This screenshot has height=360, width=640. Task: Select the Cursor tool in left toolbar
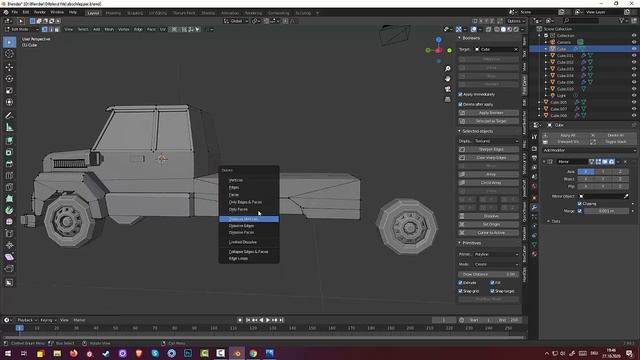click(9, 54)
